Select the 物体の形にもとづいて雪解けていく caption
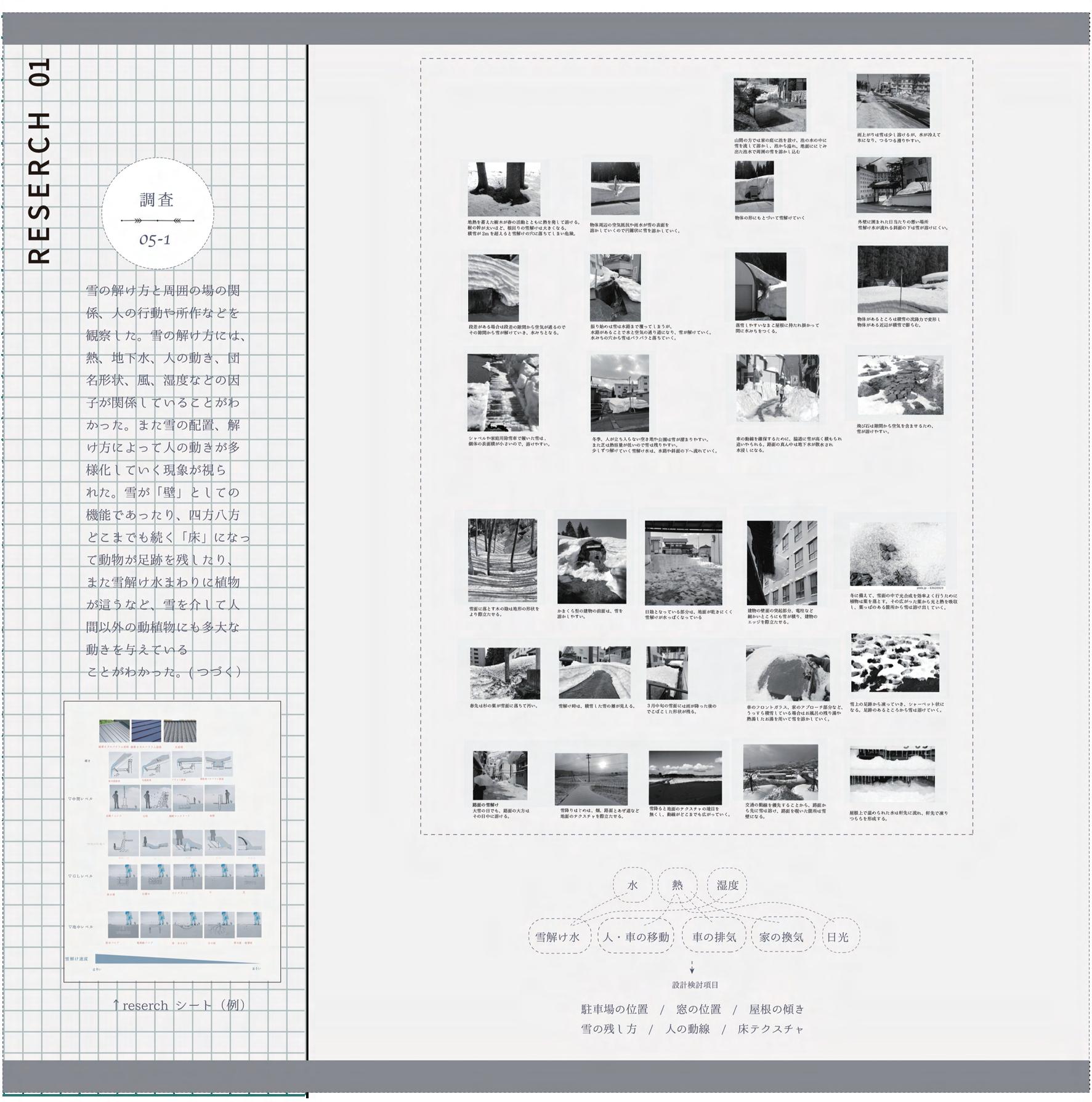This screenshot has width=1092, height=1102. (x=770, y=217)
